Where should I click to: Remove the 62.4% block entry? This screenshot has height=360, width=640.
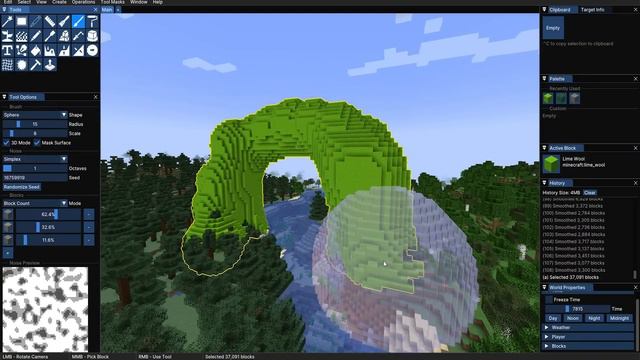click(89, 214)
